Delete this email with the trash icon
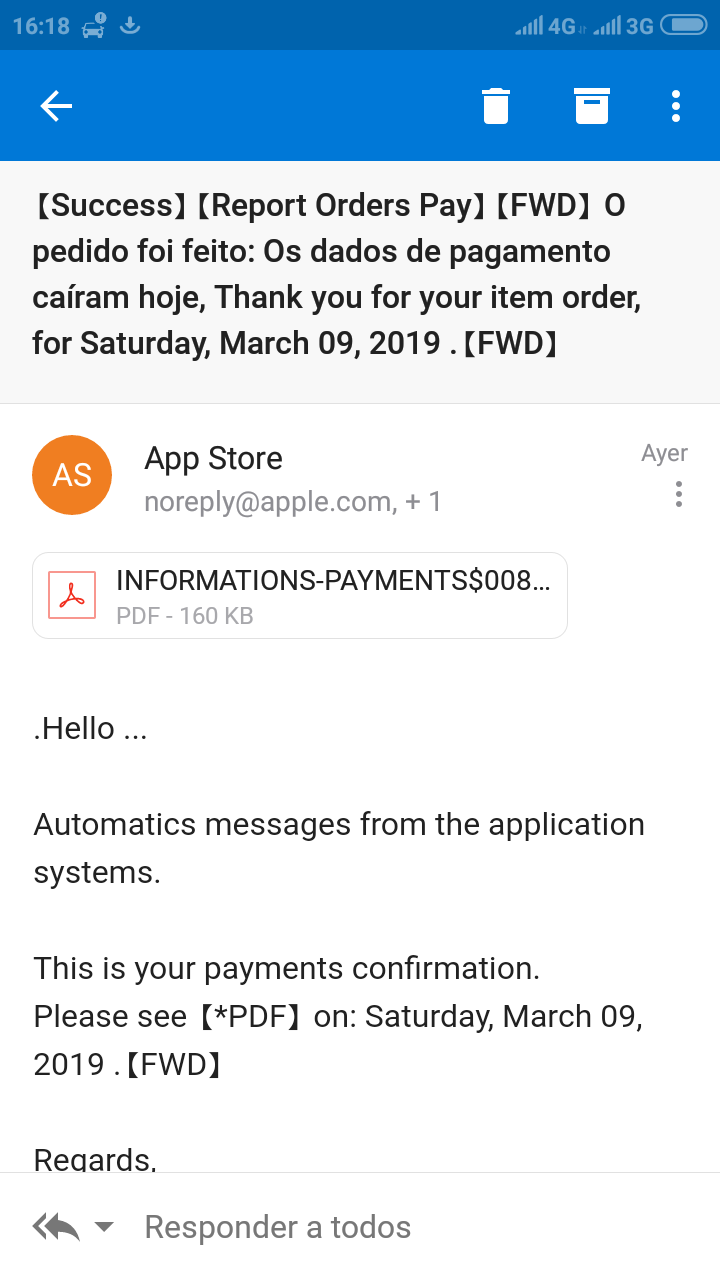The height and width of the screenshot is (1280, 720). (x=496, y=106)
